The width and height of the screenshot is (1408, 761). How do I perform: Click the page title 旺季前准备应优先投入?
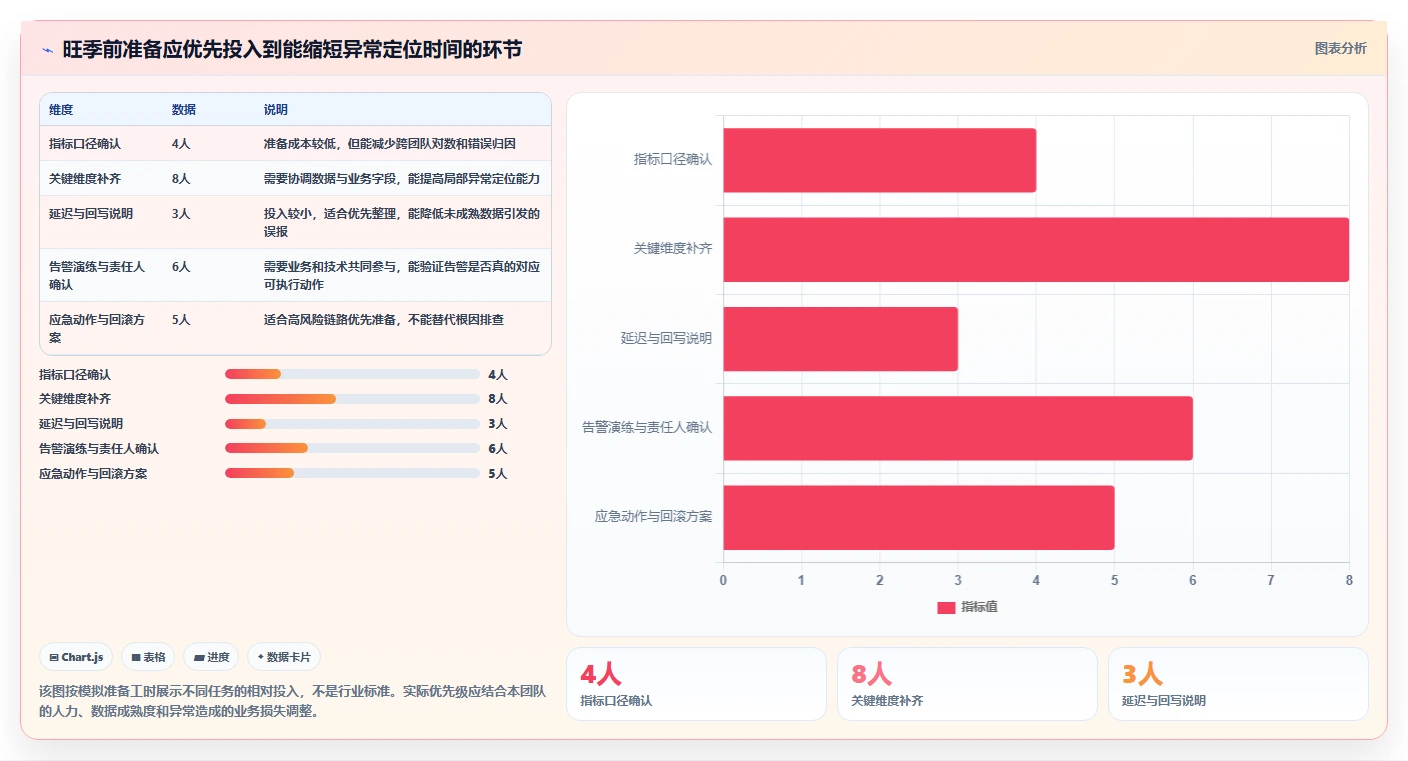tap(292, 50)
